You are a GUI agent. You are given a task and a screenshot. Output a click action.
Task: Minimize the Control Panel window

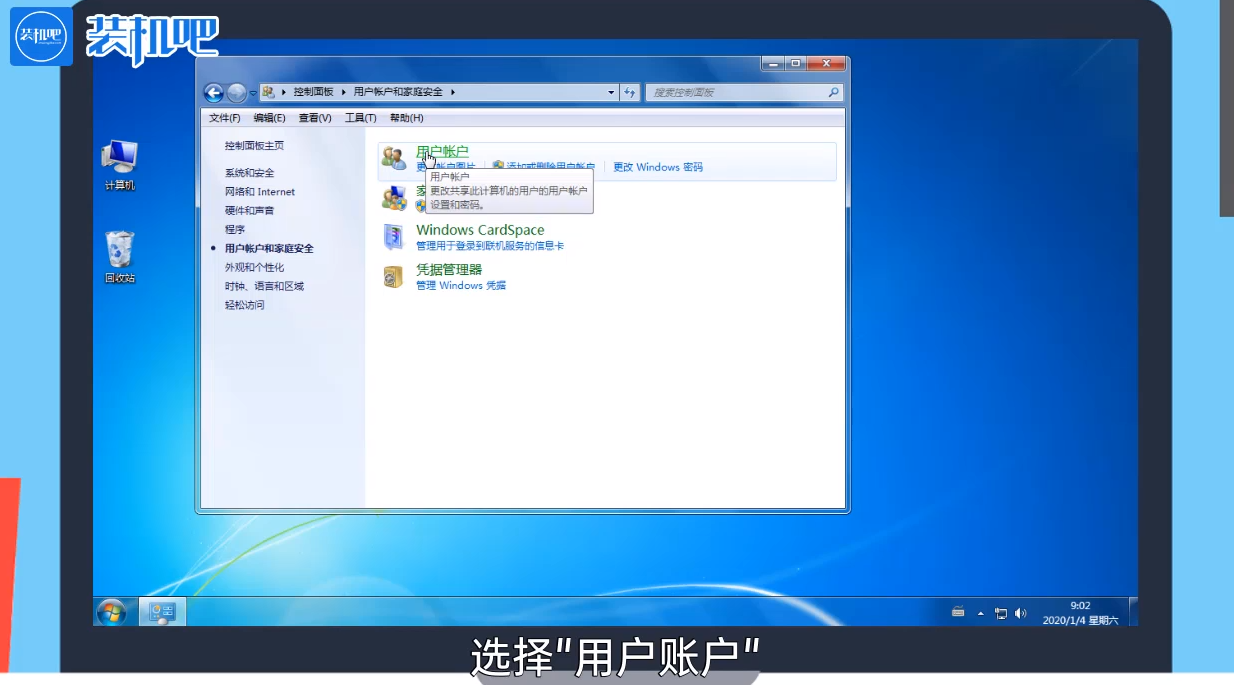[x=771, y=64]
